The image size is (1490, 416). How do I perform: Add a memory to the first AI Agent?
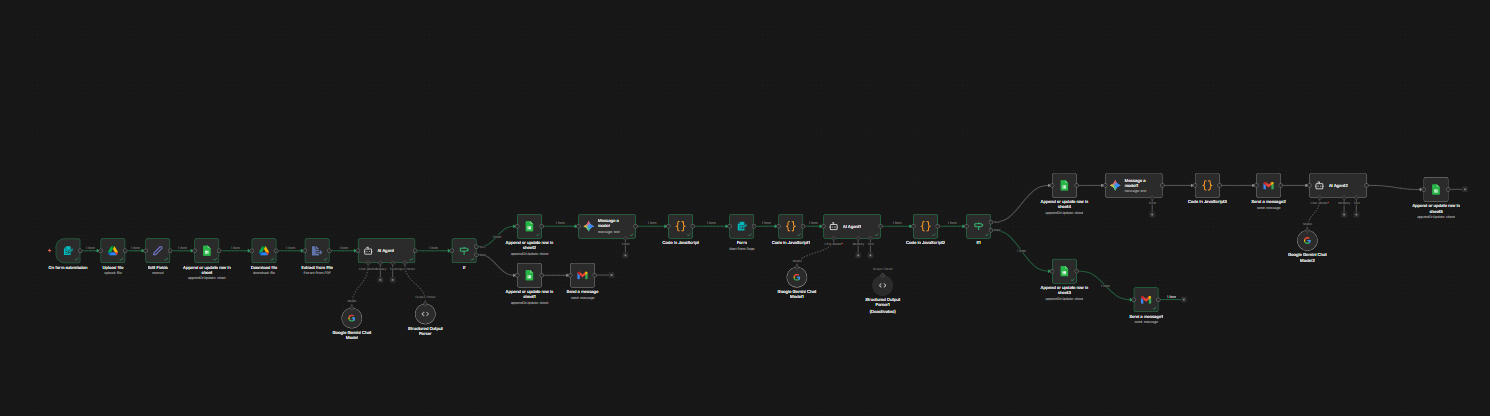click(x=380, y=280)
